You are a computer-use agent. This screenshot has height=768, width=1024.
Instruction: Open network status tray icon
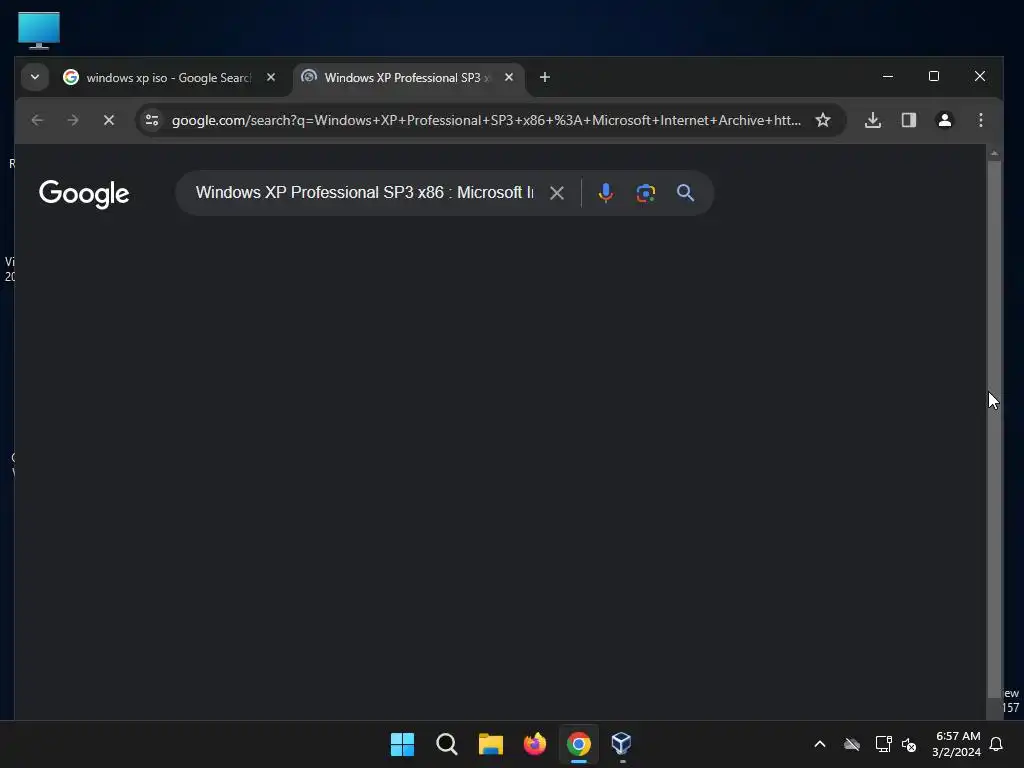coord(884,744)
